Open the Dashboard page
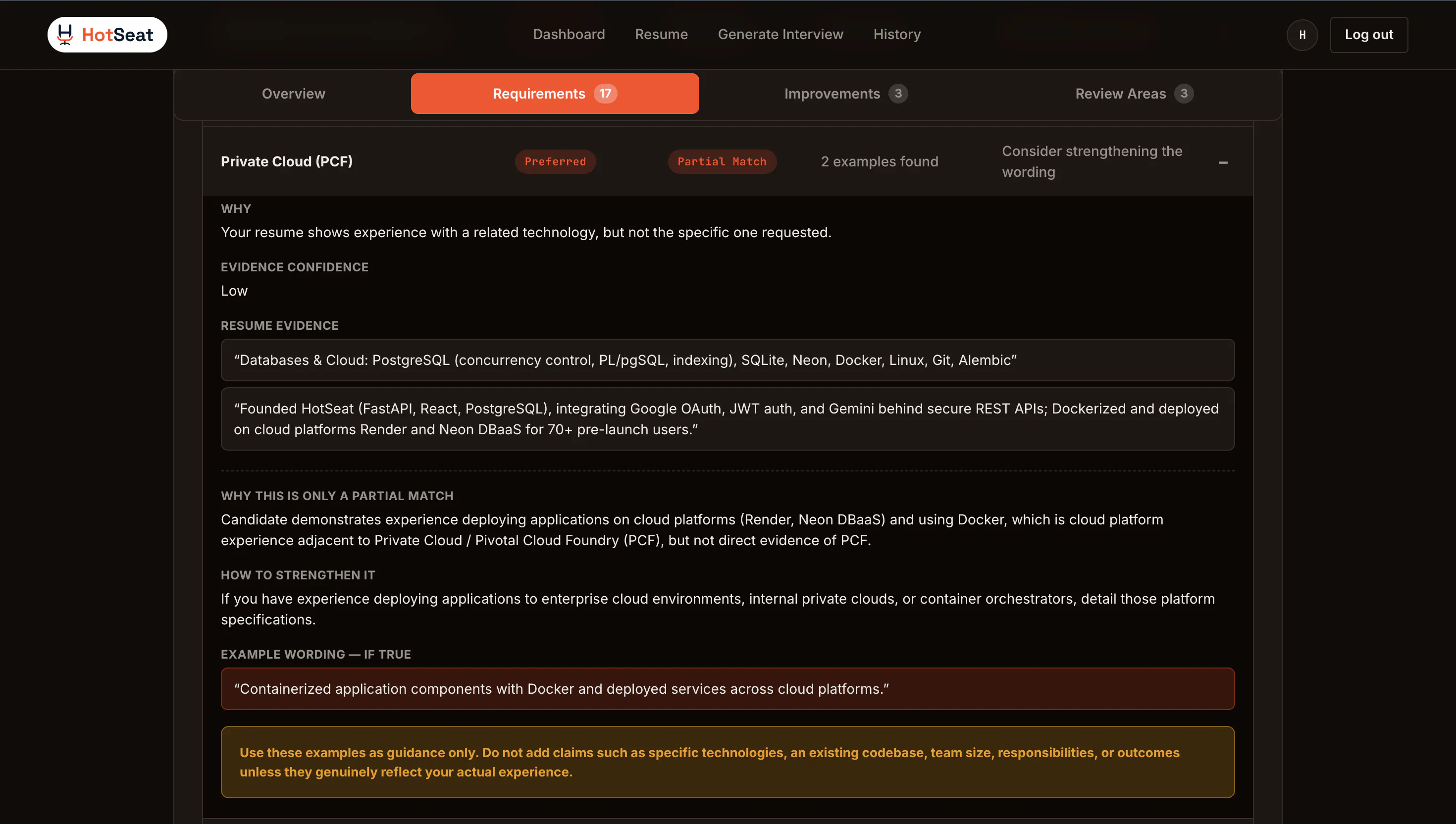 [569, 35]
